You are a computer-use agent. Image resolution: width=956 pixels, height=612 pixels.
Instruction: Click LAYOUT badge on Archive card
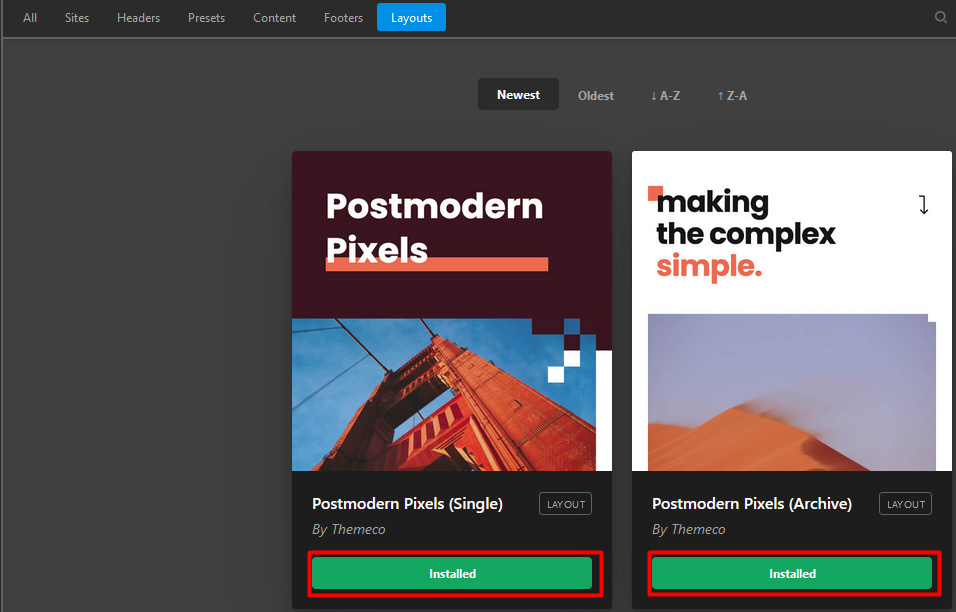pyautogui.click(x=905, y=503)
